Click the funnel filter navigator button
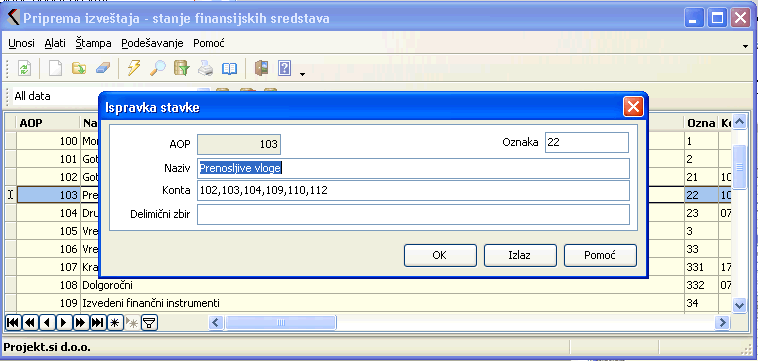Screen dimensions: 758x361 149,323
